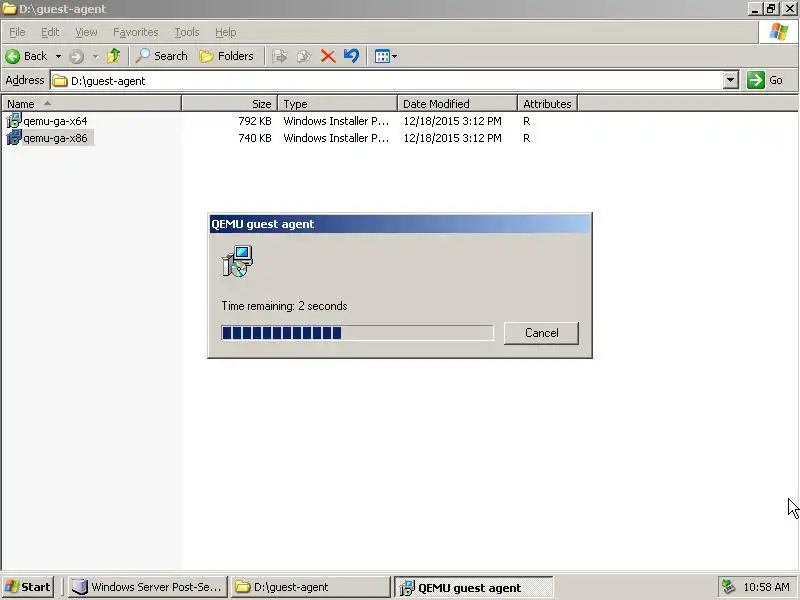Click the green Go button
Viewport: 800px width, 600px height.
point(765,80)
